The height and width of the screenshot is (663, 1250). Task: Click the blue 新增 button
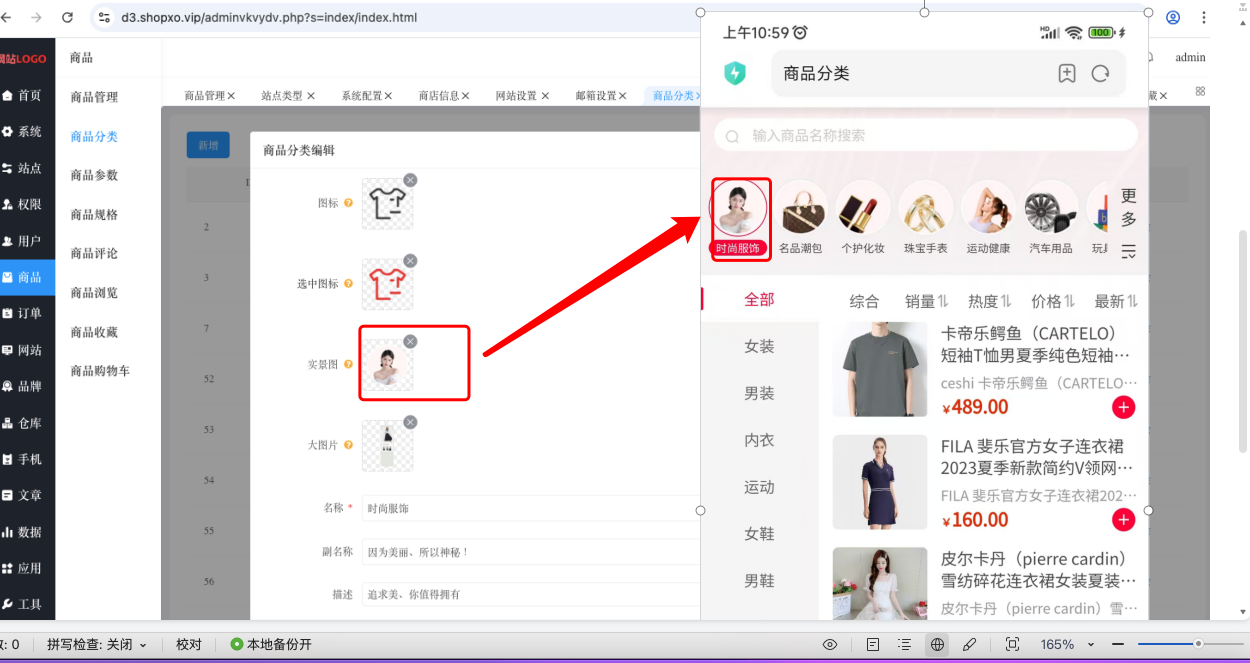pos(208,145)
